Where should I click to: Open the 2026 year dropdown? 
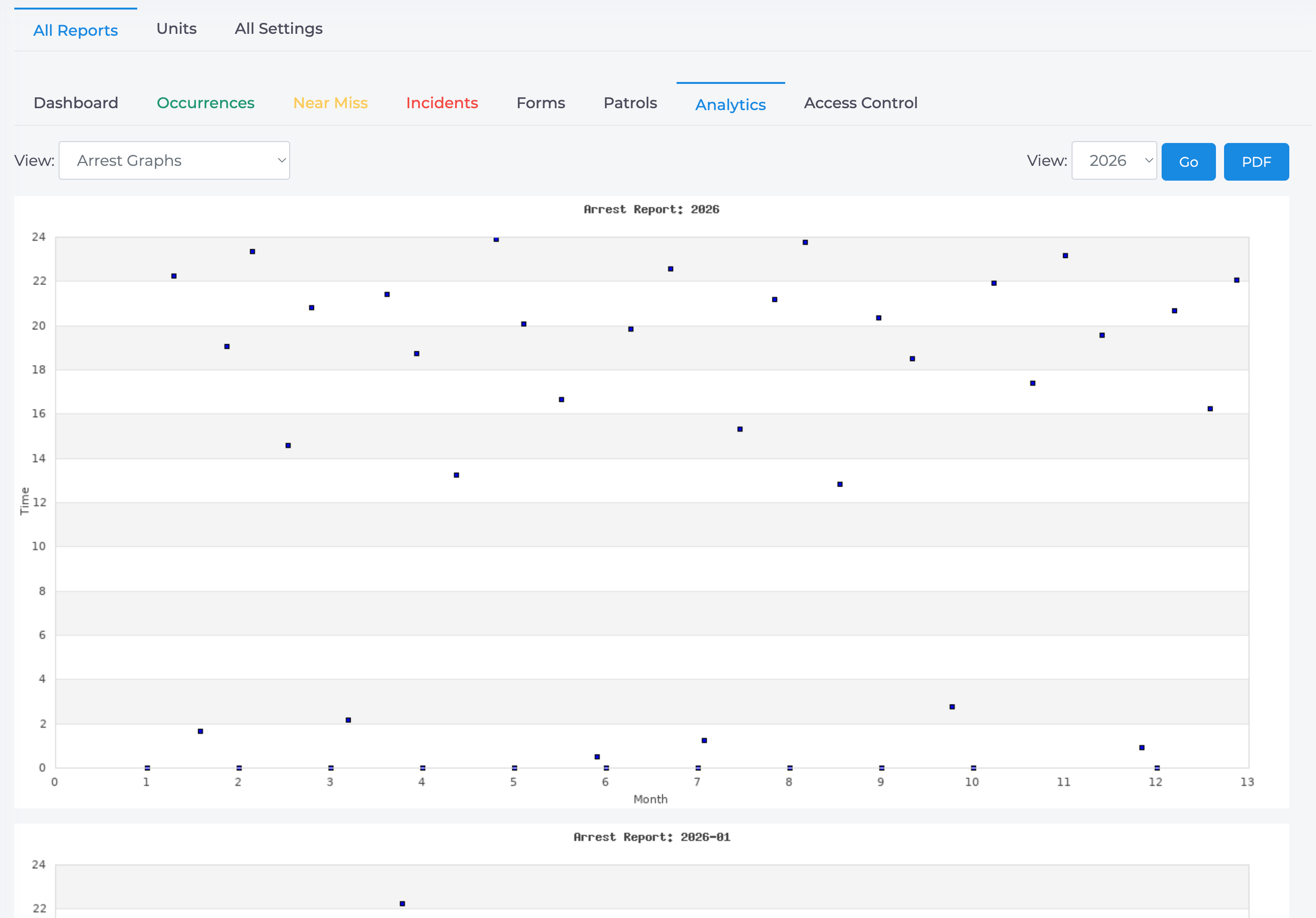coord(1114,161)
